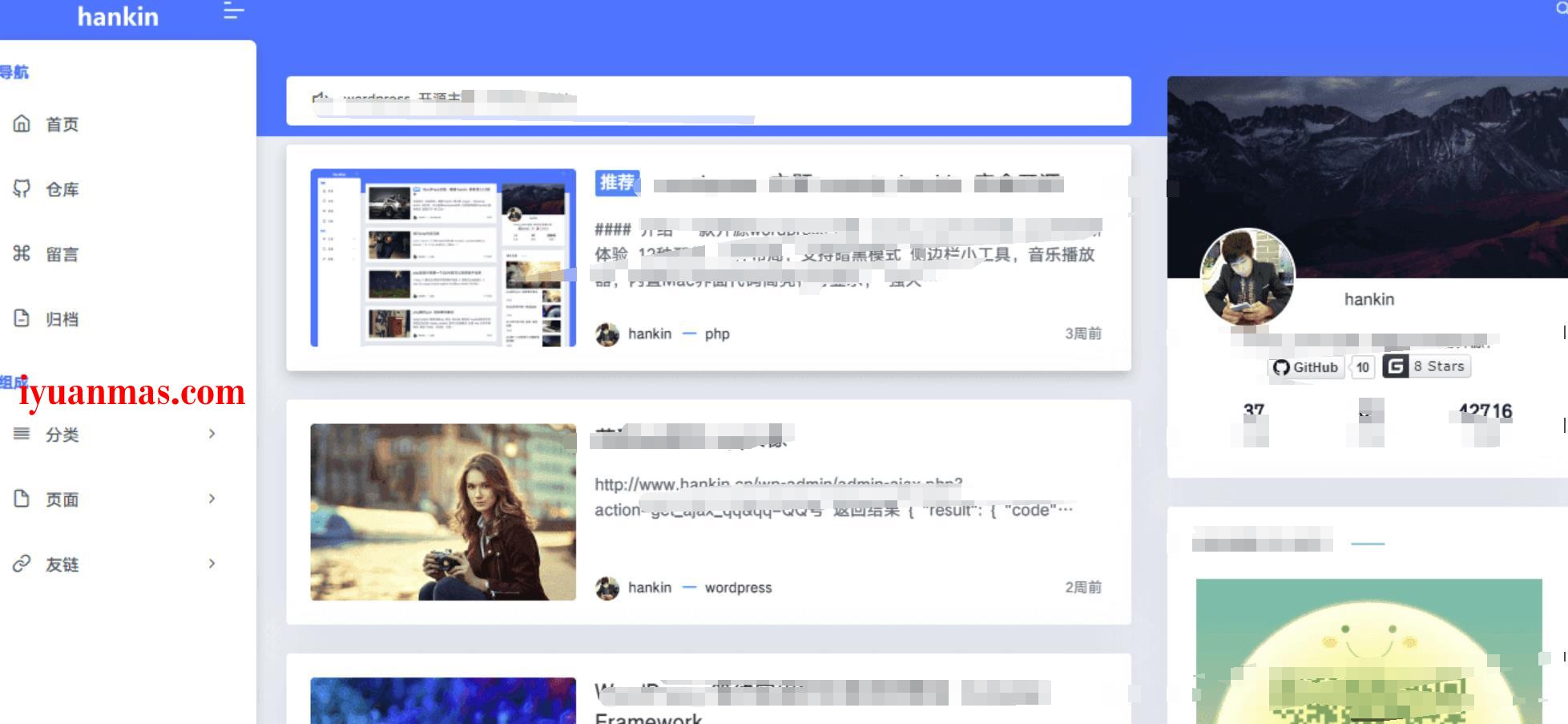Click the announcement speaker icon
Image resolution: width=1568 pixels, height=724 pixels.
click(321, 99)
